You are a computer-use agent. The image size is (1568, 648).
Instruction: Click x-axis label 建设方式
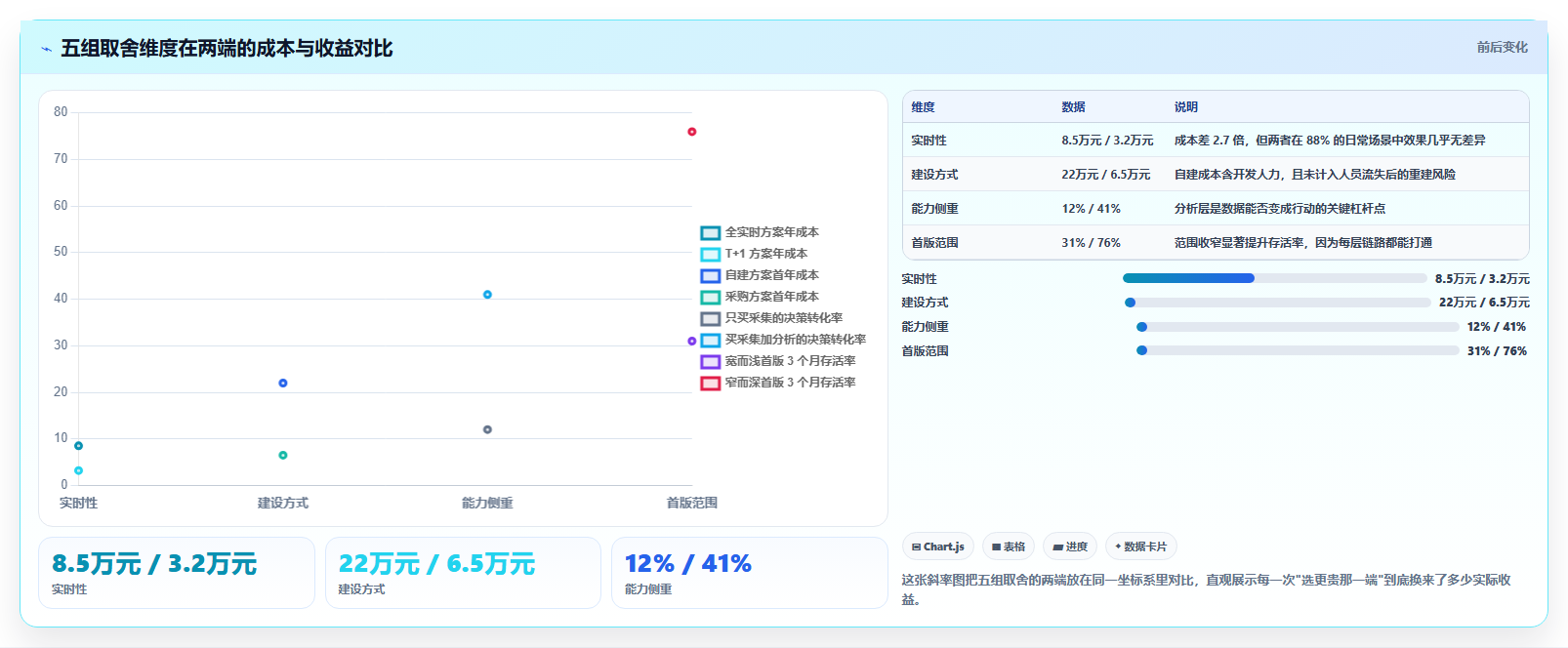[x=283, y=504]
